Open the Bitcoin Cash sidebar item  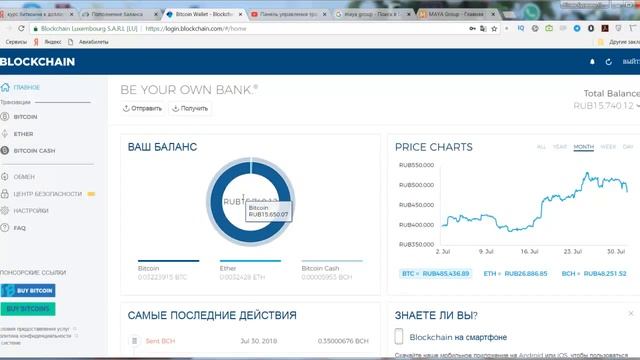(28, 151)
